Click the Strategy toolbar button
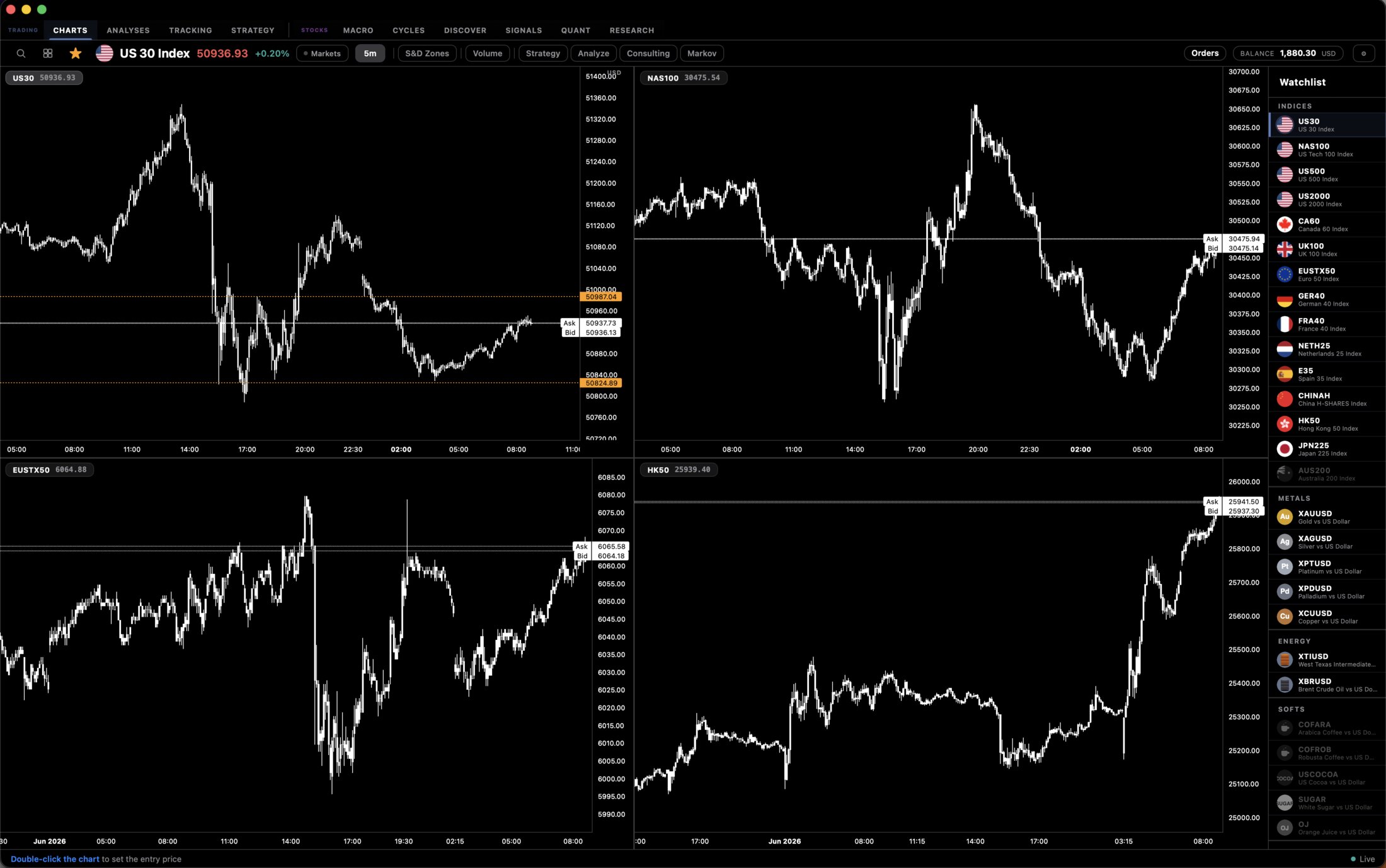Image resolution: width=1386 pixels, height=868 pixels. [x=543, y=54]
